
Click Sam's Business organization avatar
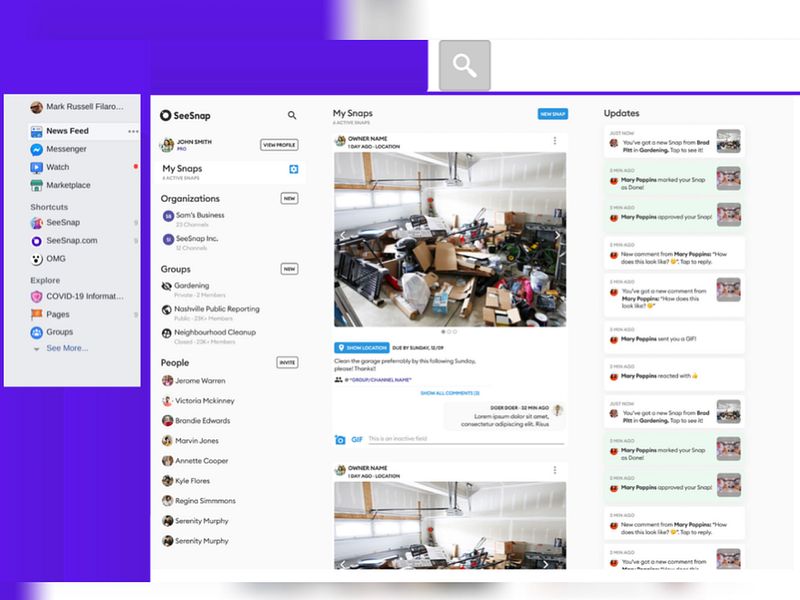168,216
